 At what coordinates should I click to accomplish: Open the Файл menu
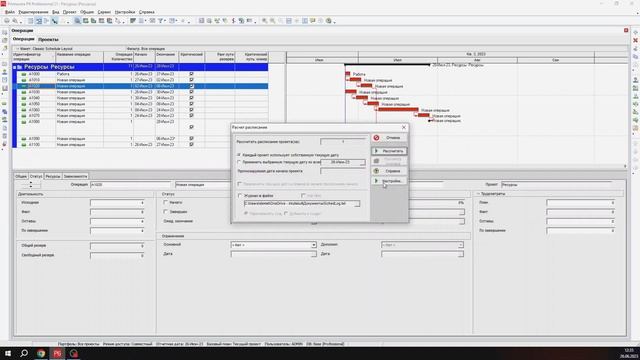(10, 12)
